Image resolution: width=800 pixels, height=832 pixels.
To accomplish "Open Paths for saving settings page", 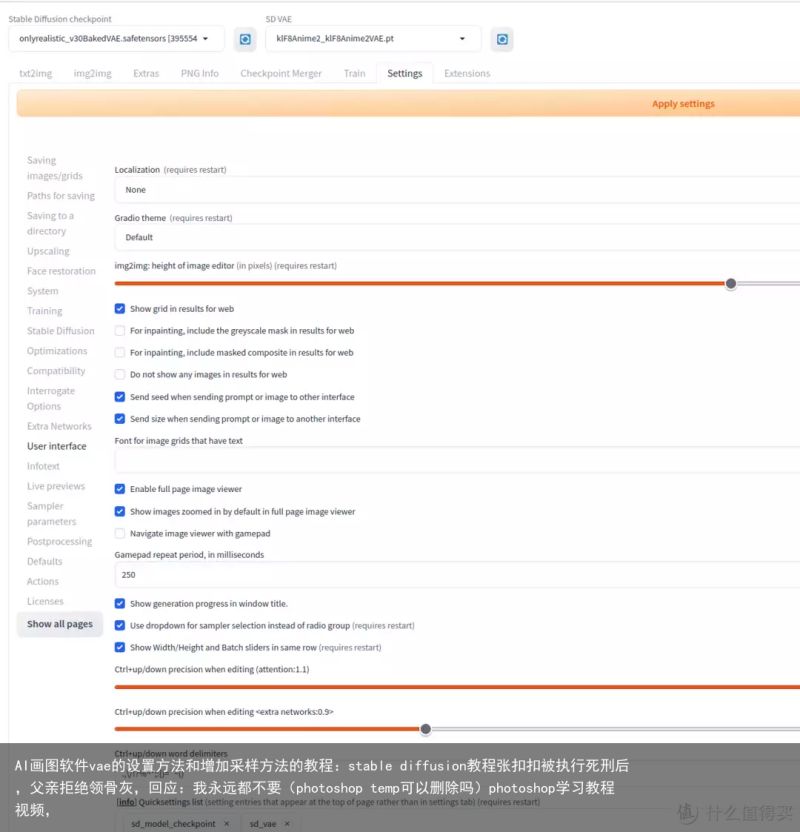I will [x=61, y=196].
